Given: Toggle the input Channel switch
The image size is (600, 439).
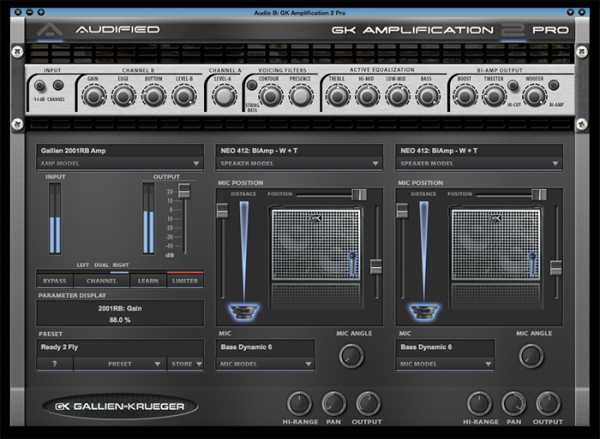Looking at the screenshot, I should pos(58,85).
